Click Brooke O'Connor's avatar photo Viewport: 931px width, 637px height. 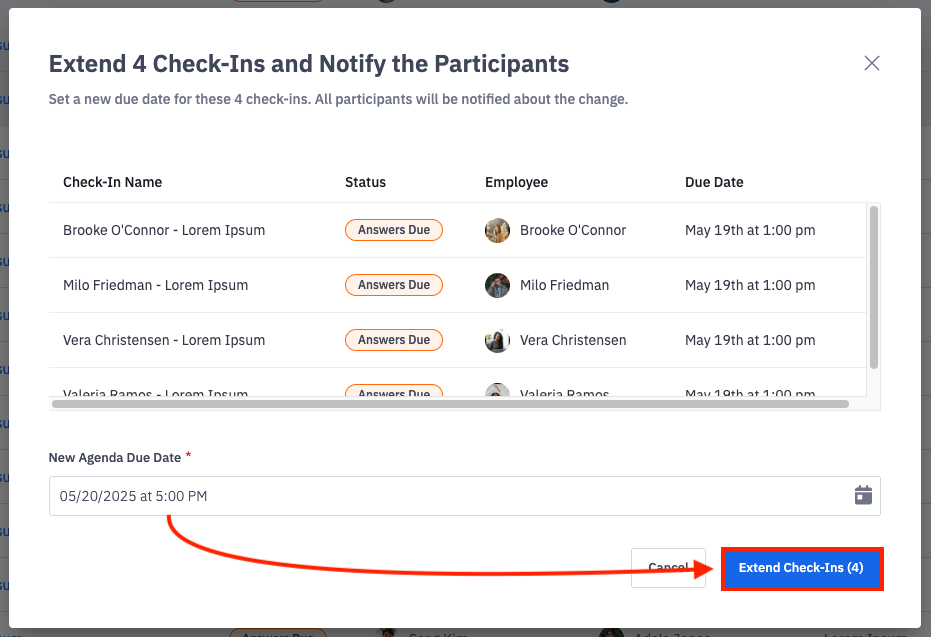pos(497,230)
